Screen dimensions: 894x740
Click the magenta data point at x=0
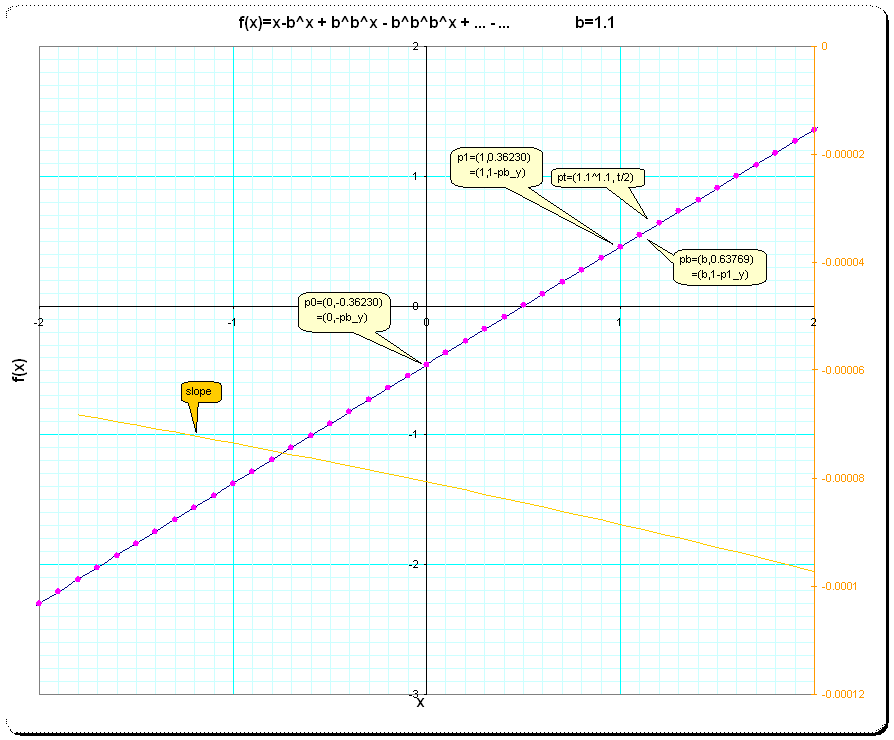(x=427, y=365)
